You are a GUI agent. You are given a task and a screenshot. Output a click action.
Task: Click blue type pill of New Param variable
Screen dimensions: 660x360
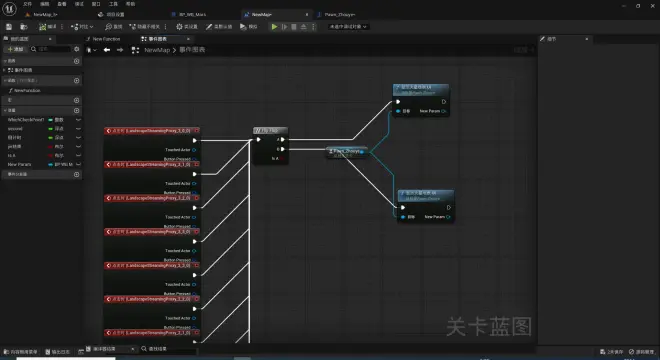(x=51, y=165)
